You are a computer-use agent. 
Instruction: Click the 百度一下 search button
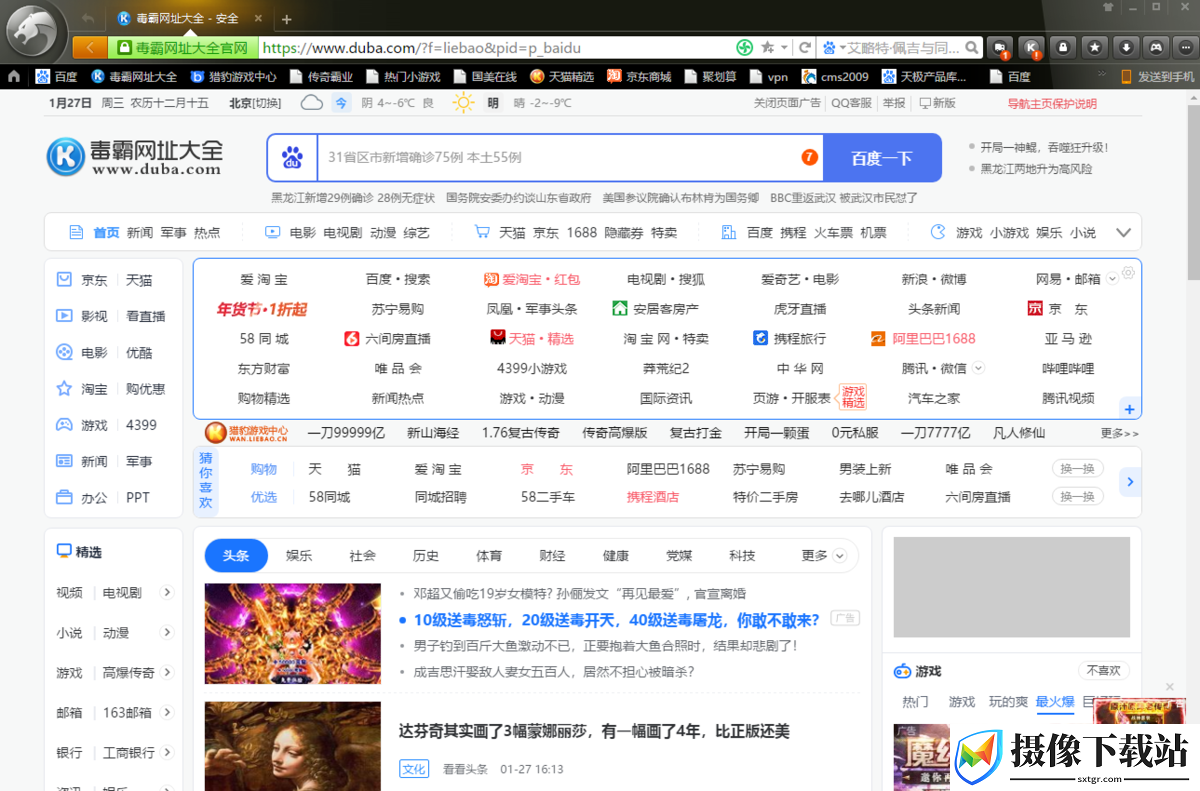pyautogui.click(x=882, y=158)
